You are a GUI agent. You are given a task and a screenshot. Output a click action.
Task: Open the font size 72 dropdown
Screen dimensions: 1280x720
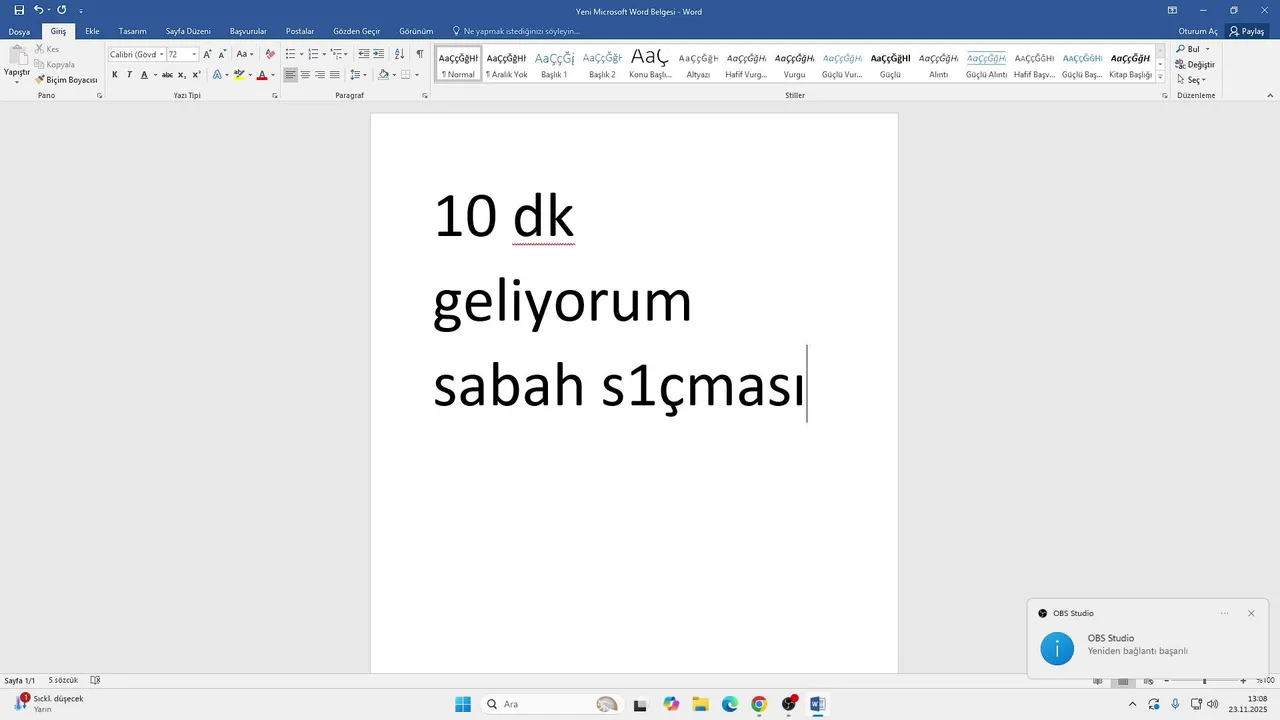[x=194, y=54]
